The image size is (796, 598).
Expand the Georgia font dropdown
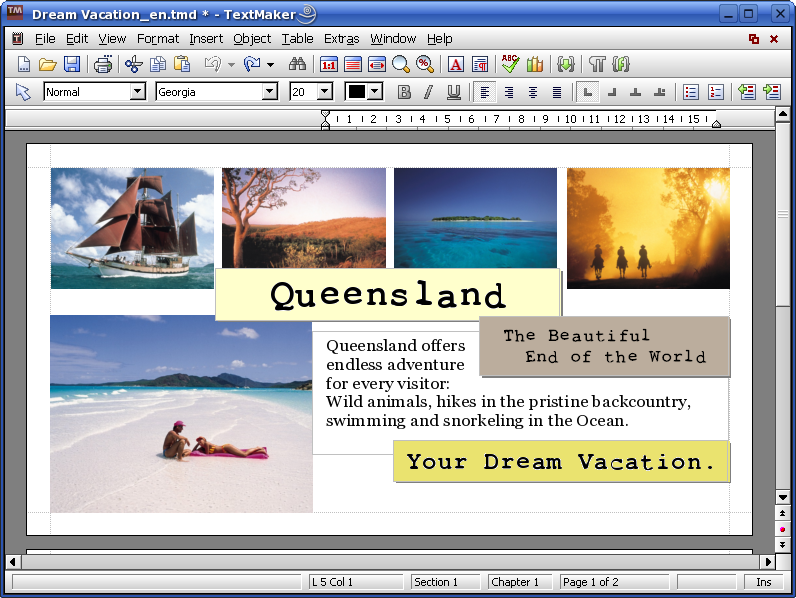(x=270, y=92)
